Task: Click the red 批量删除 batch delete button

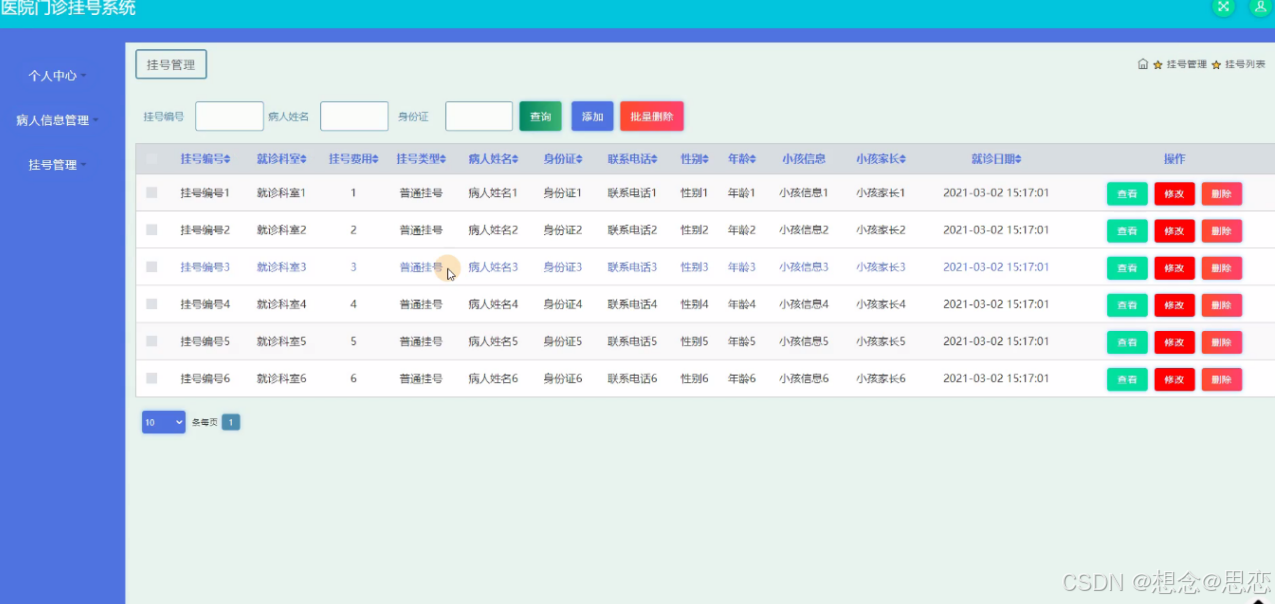Action: pos(652,116)
